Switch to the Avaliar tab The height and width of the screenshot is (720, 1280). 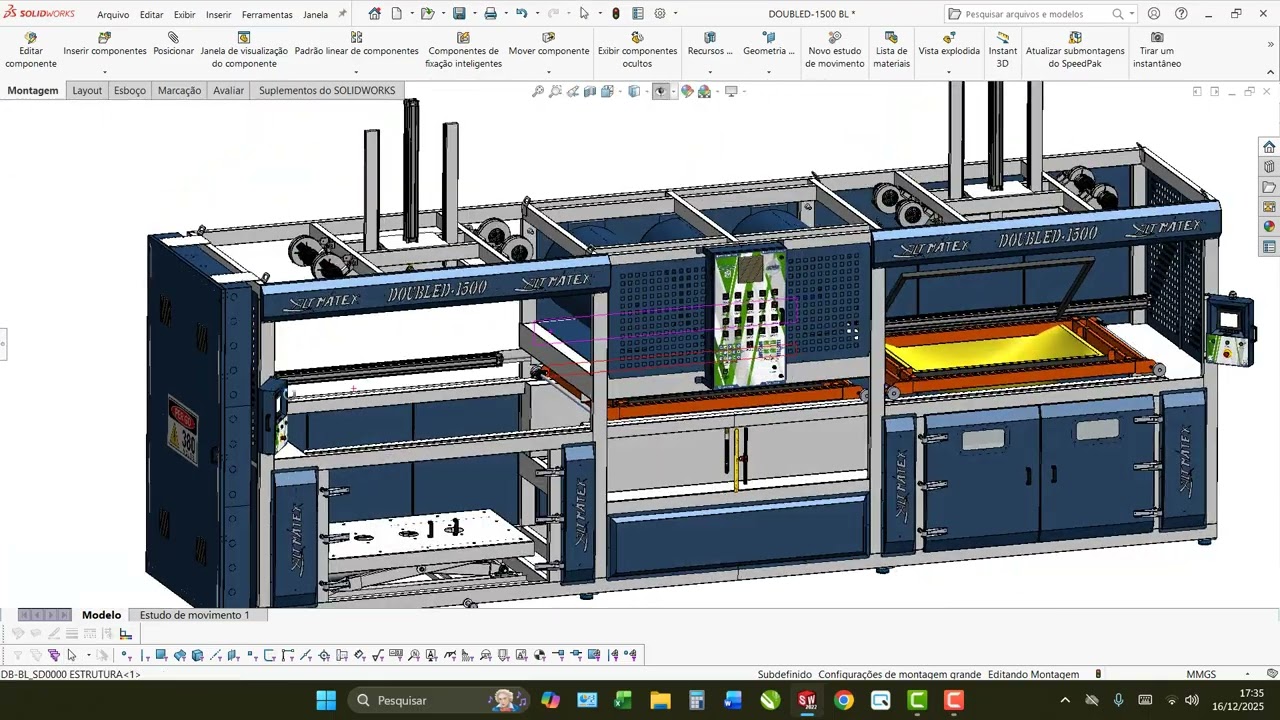click(x=228, y=90)
